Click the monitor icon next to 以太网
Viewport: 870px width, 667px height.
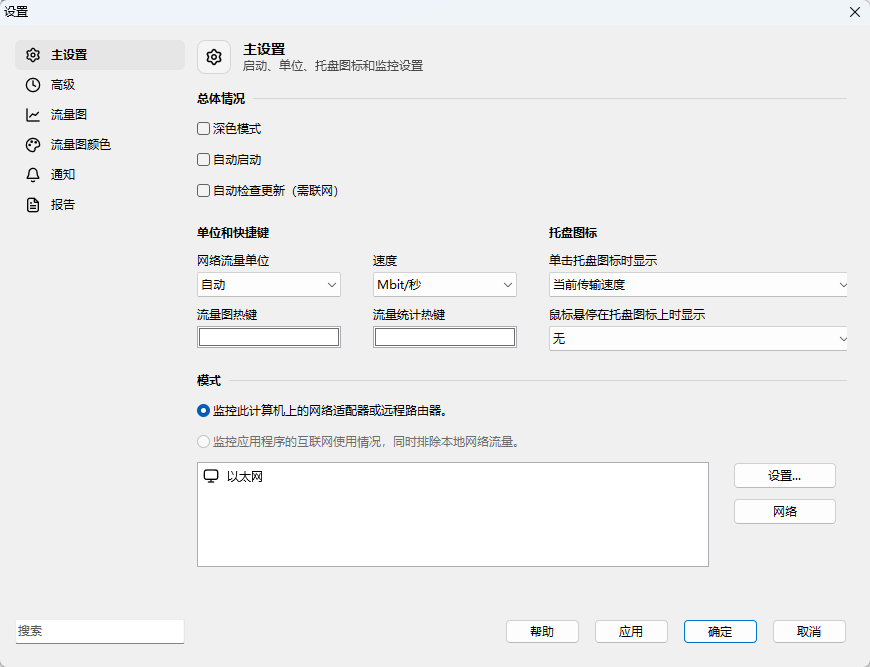(x=211, y=476)
